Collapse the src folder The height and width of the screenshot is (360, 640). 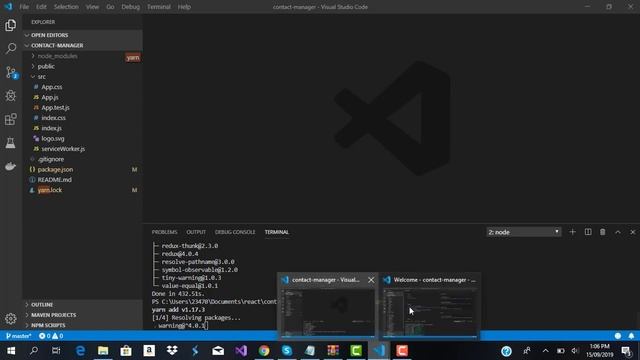pyautogui.click(x=82, y=76)
